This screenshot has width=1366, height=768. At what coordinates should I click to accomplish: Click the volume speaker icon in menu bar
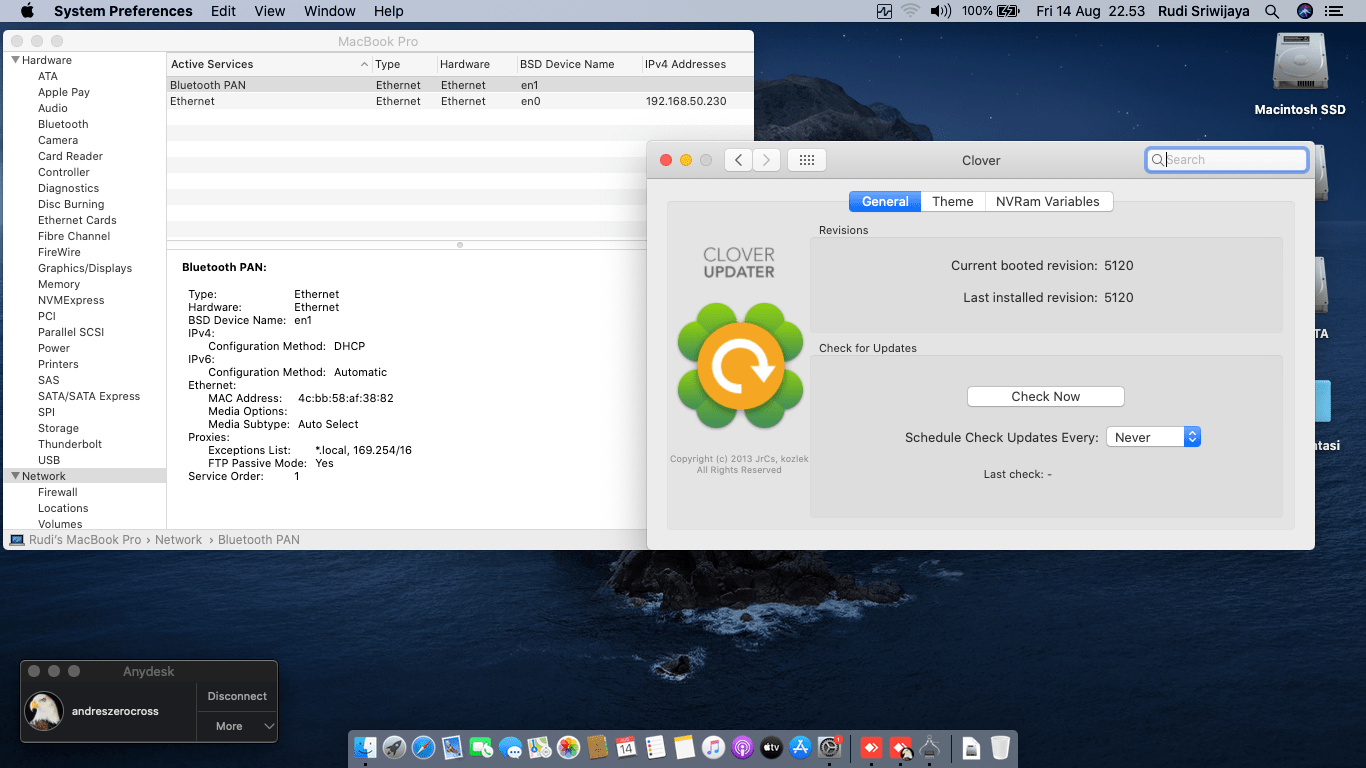coord(940,11)
